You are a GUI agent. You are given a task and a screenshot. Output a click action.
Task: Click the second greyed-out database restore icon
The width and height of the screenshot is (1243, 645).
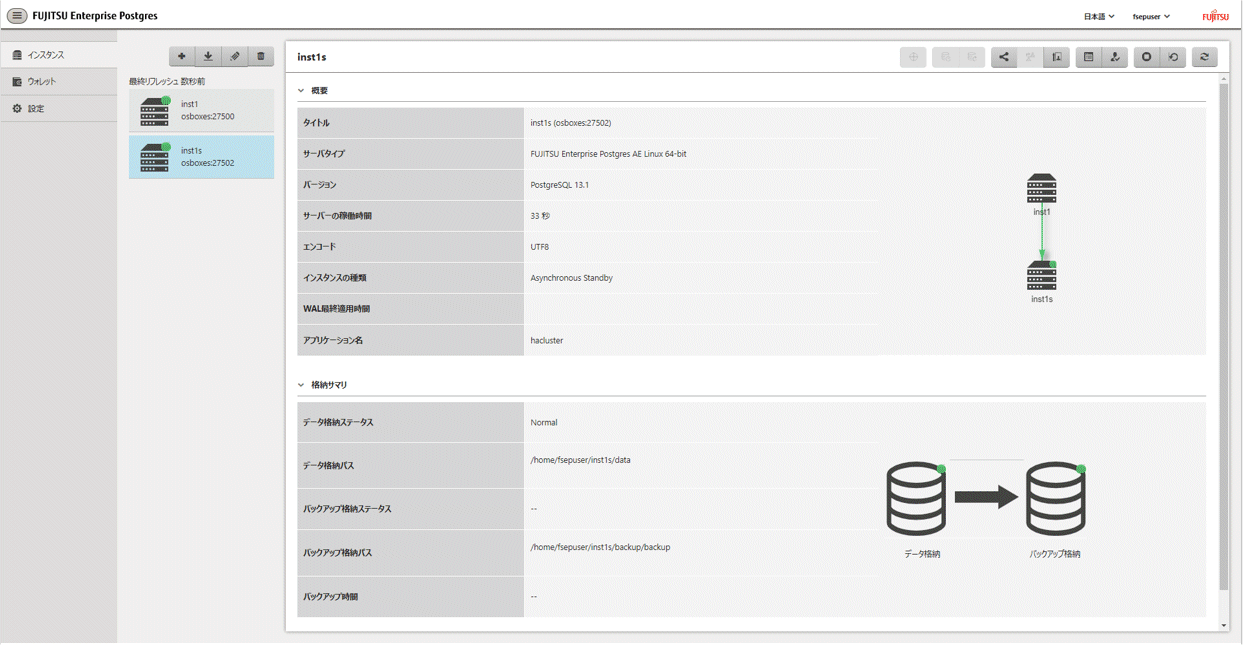972,57
